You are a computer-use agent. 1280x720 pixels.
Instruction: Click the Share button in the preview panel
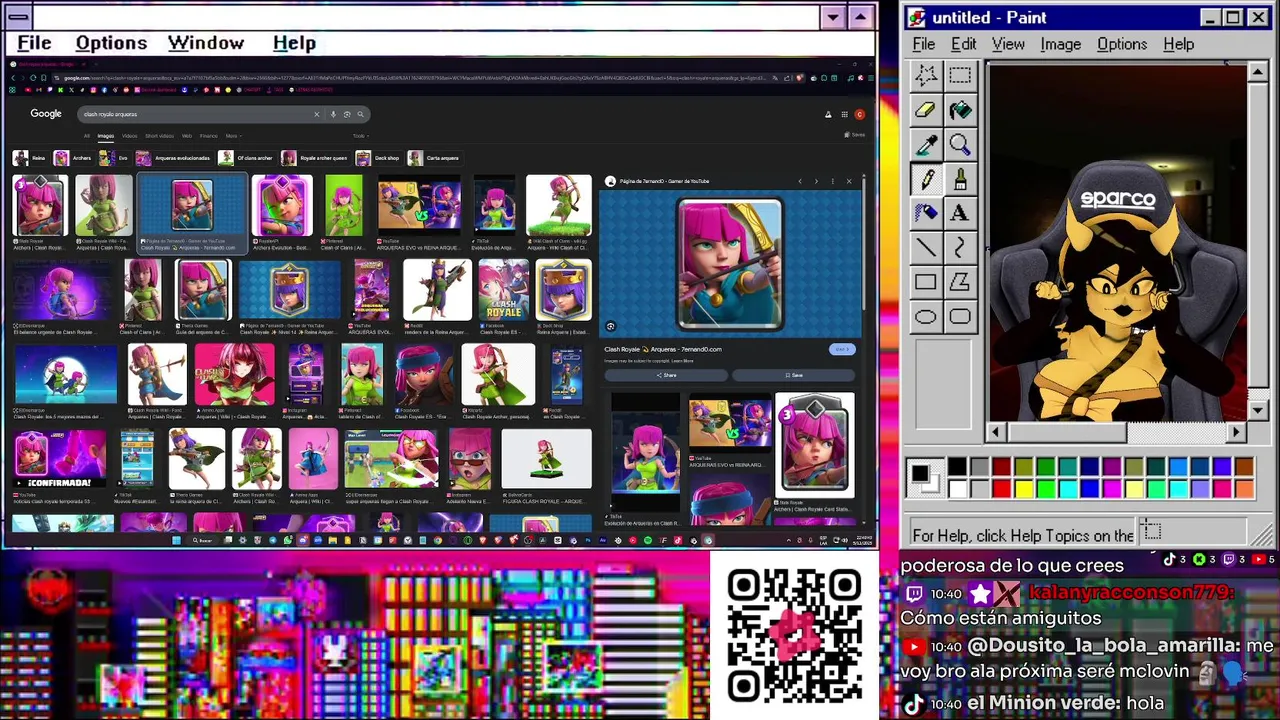coord(666,375)
